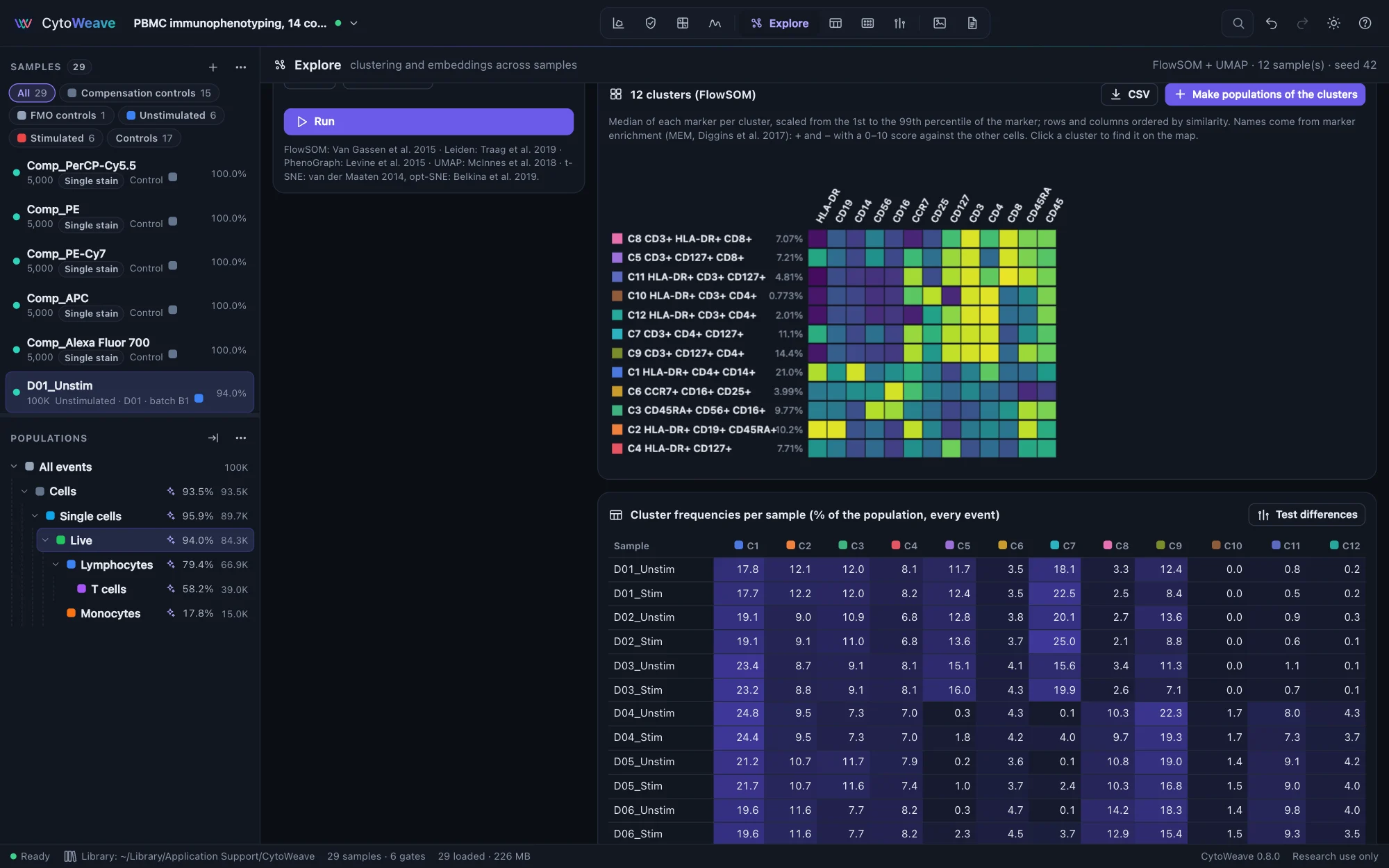Viewport: 1389px width, 868px height.
Task: Click the C4 HLA-DR+ CD127+ cluster label
Action: [x=679, y=449]
